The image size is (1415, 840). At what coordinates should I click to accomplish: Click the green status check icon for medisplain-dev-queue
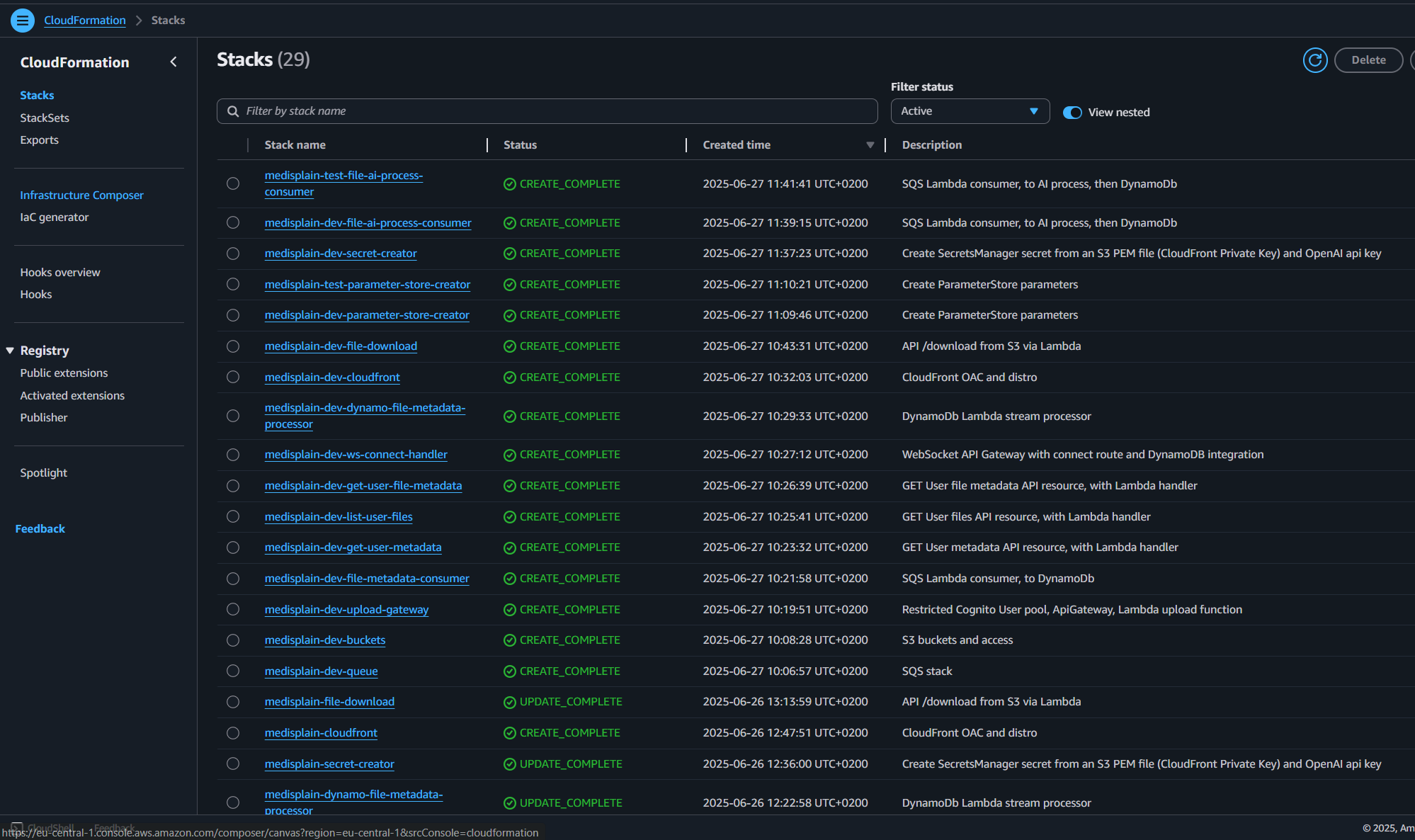[x=509, y=671]
